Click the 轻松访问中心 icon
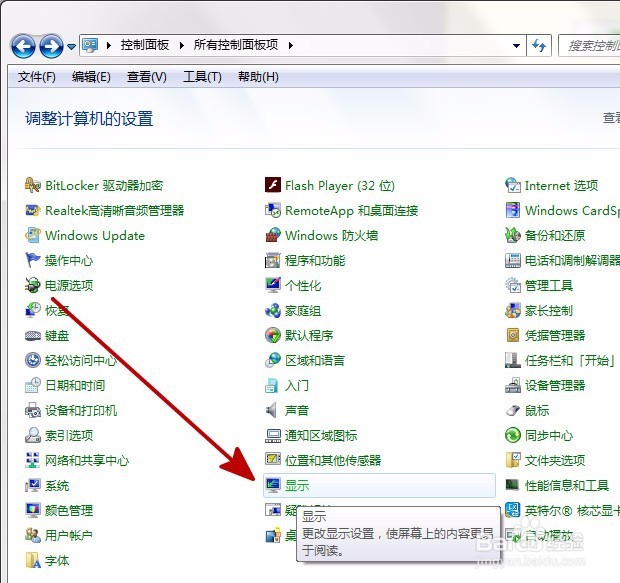The height and width of the screenshot is (583, 620). 32,360
